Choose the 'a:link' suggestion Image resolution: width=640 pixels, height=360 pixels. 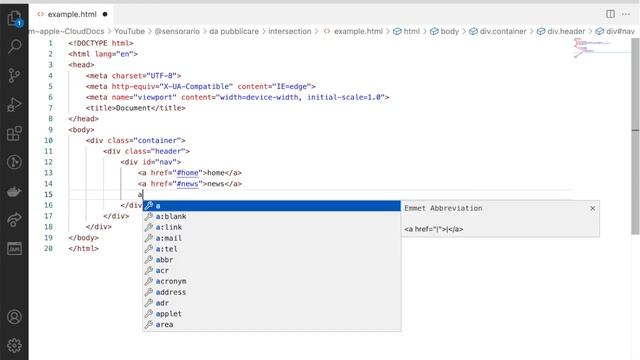tap(272, 227)
